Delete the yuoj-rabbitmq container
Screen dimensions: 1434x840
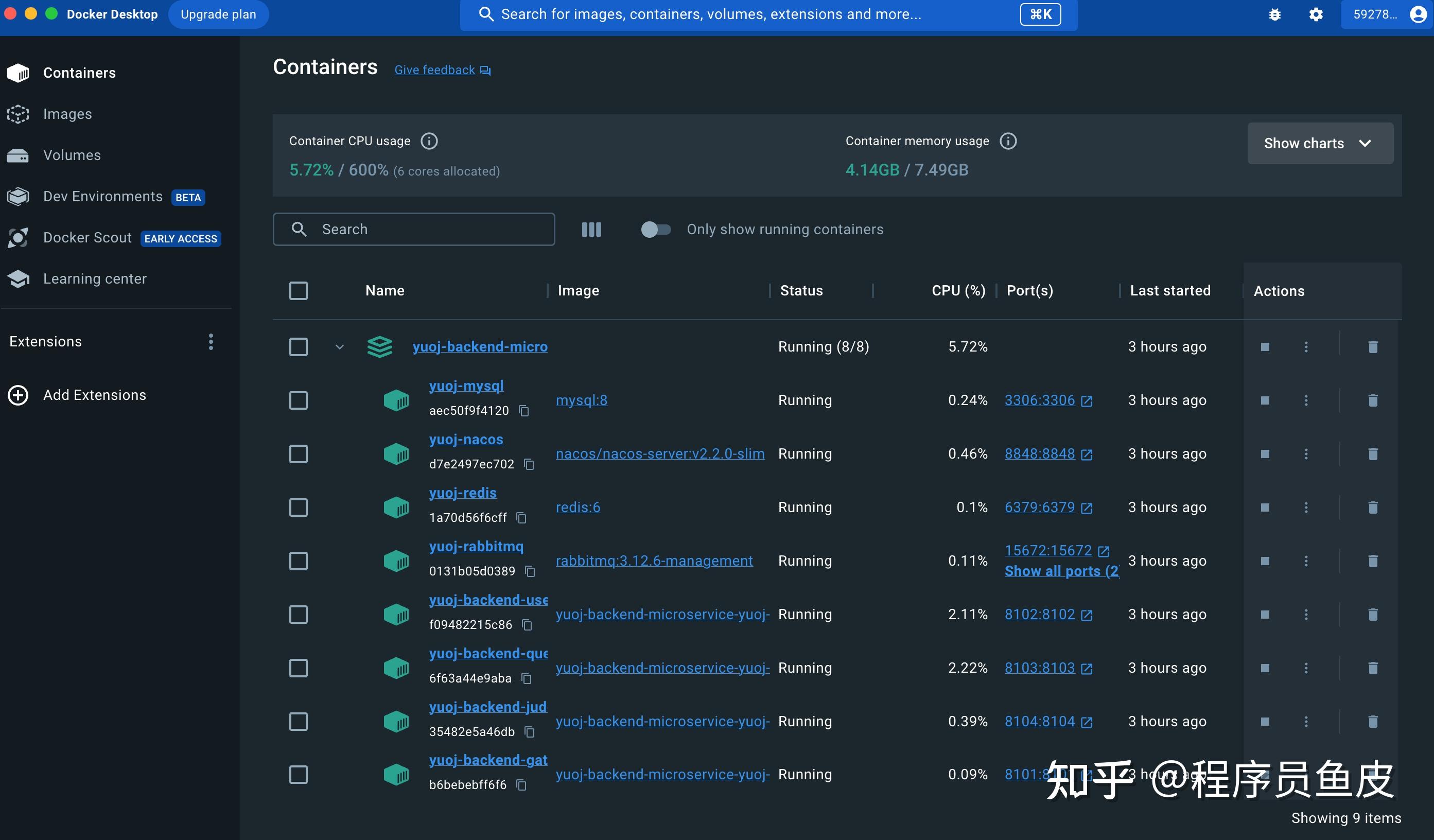1373,561
